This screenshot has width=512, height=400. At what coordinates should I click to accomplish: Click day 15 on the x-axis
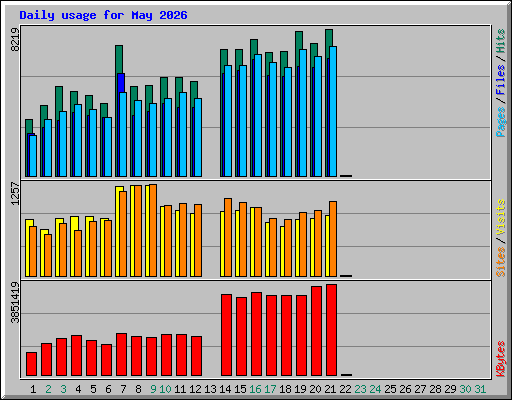click(x=240, y=389)
